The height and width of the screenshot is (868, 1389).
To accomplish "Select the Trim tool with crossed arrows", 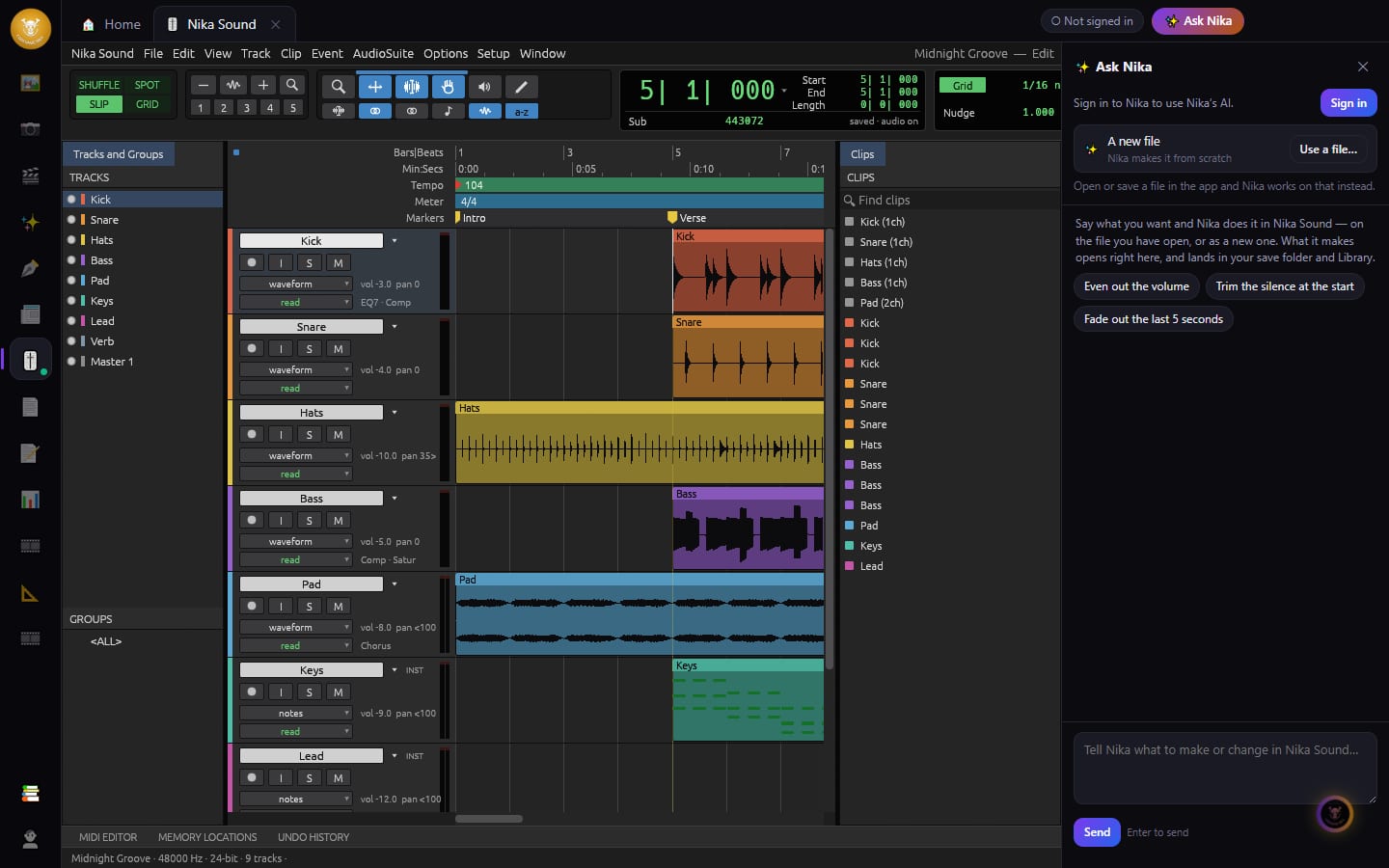I will (x=375, y=87).
